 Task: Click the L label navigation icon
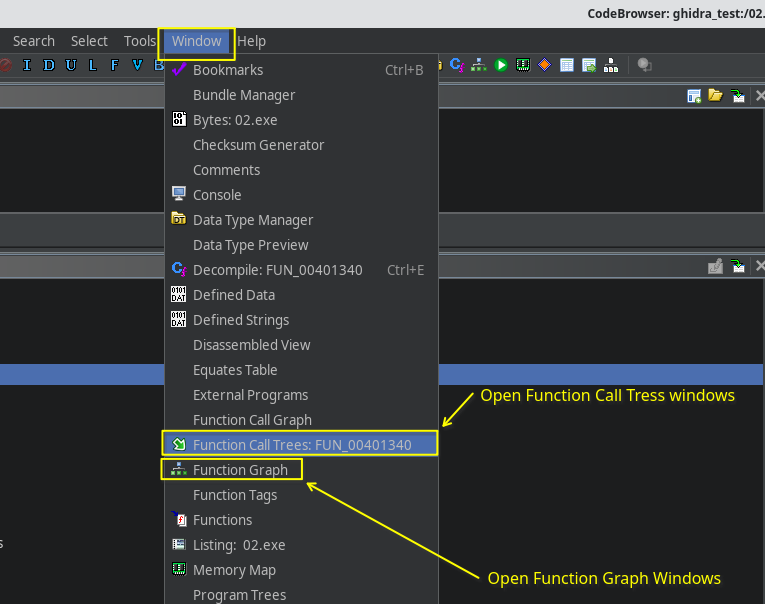[x=92, y=65]
